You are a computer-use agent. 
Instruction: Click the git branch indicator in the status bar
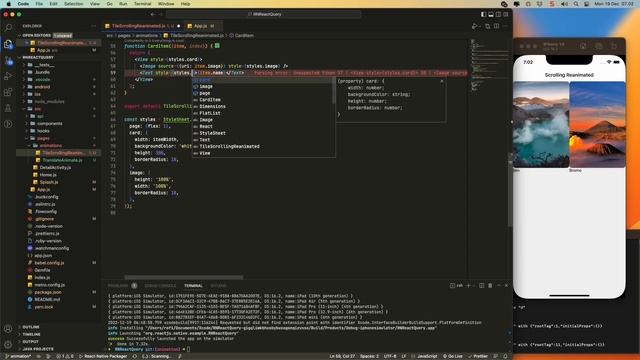(18, 356)
